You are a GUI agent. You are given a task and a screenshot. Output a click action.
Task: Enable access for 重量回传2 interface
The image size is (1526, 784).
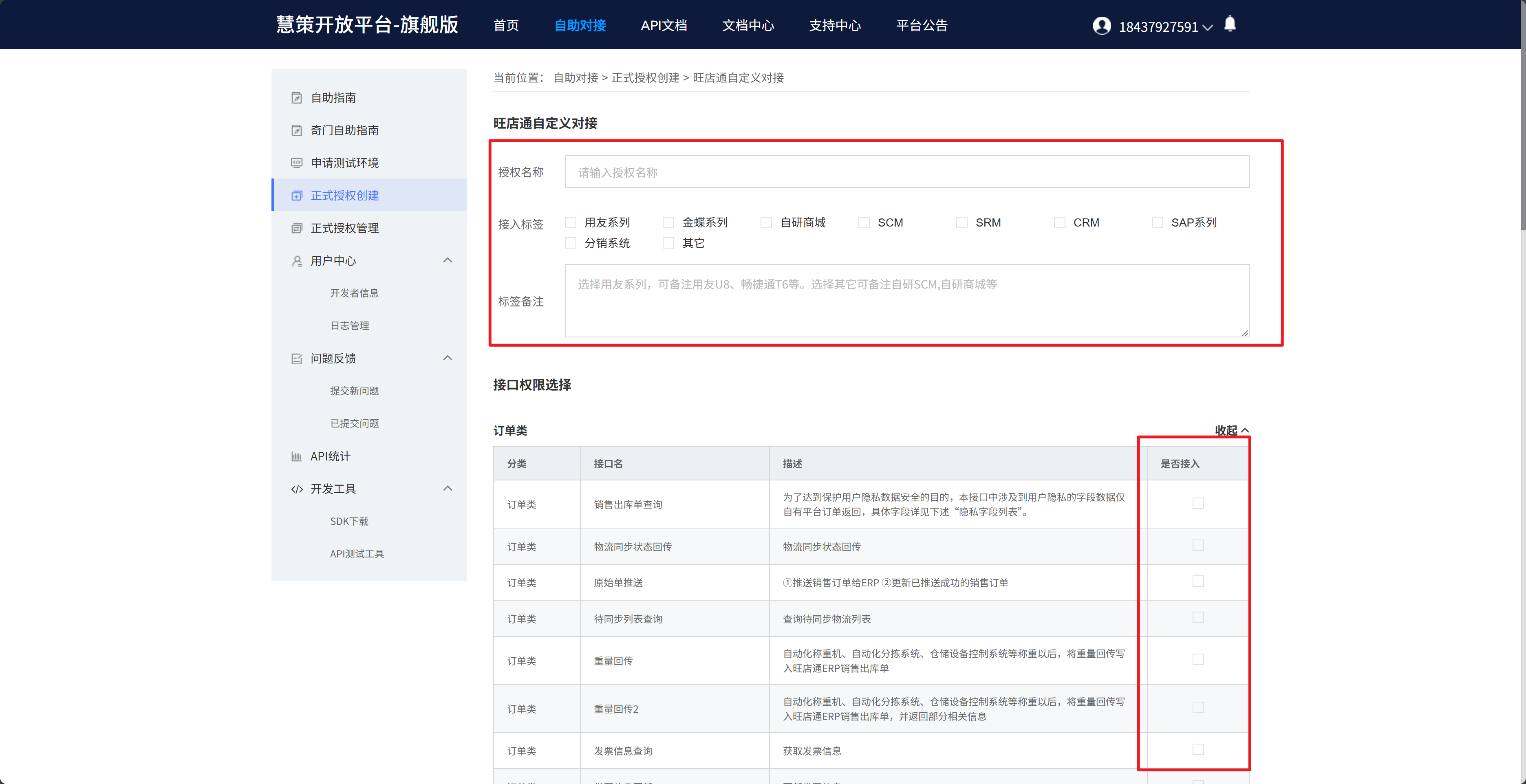click(x=1198, y=708)
